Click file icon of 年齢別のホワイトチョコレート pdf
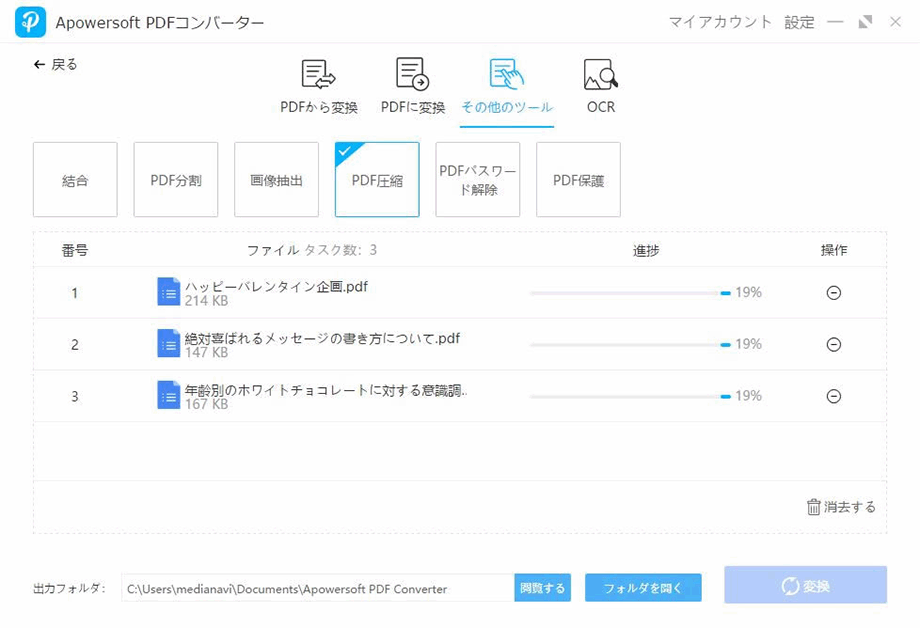 169,396
